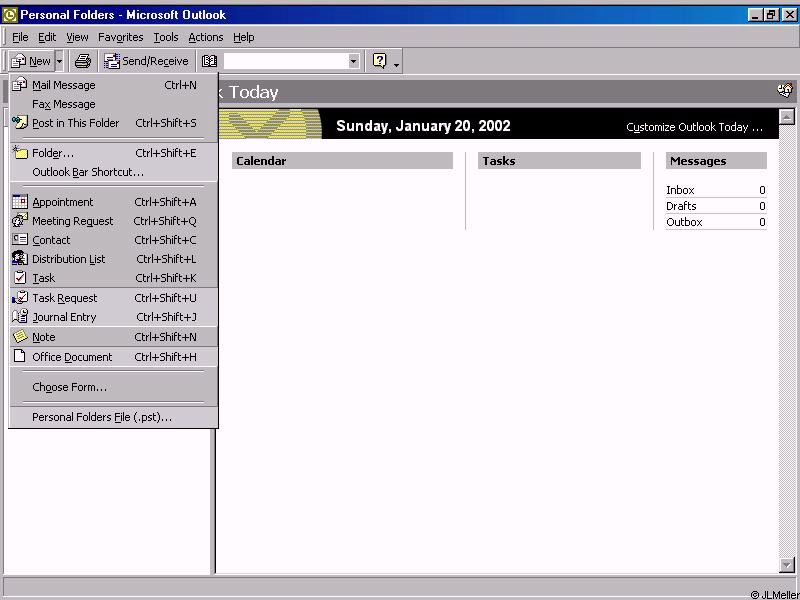The width and height of the screenshot is (800, 600).
Task: Choose Distribution List menu entry
Action: 68,259
